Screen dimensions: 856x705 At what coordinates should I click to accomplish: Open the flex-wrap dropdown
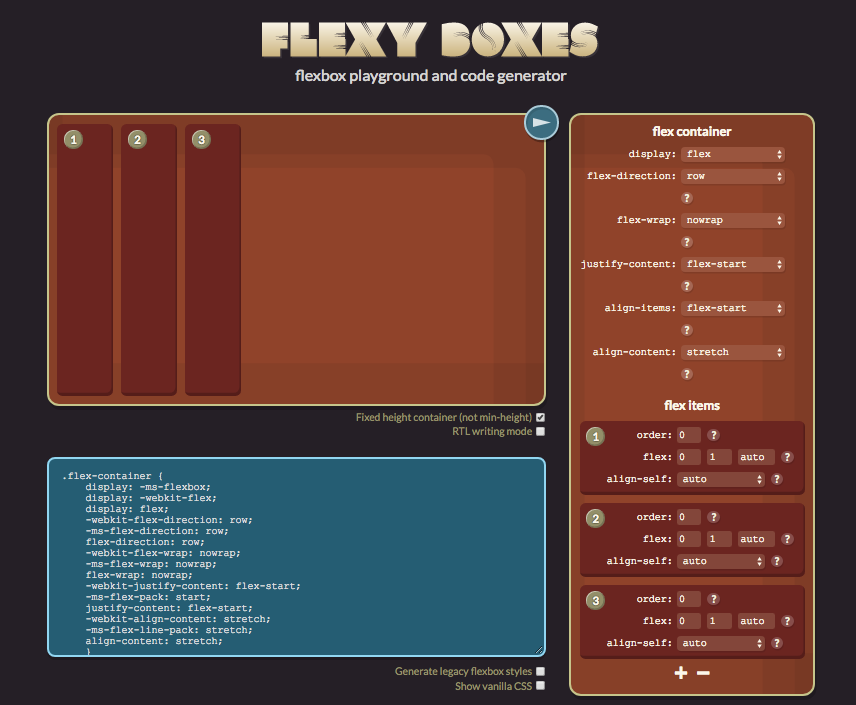tap(733, 220)
